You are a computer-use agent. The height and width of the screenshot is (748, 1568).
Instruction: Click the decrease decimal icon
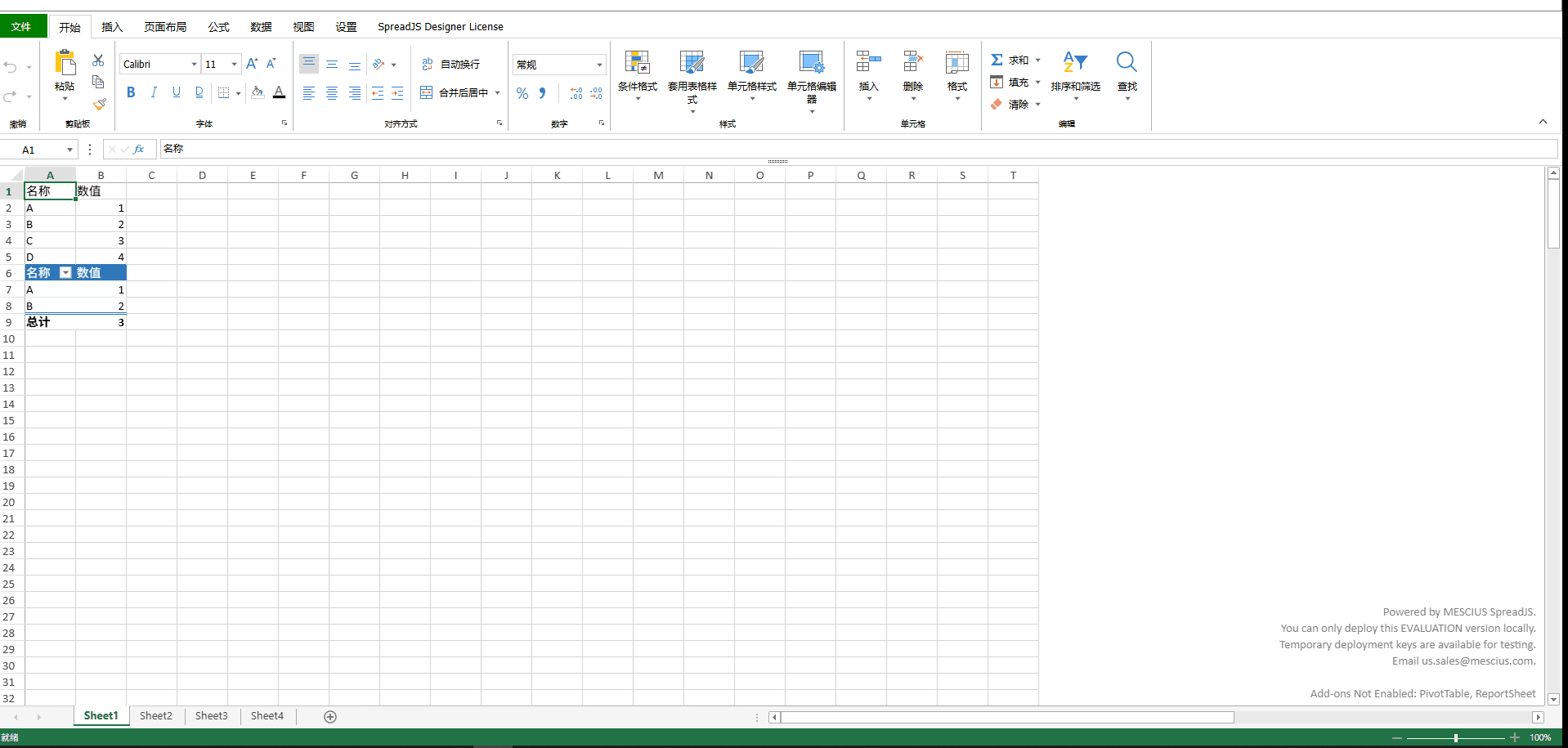[x=596, y=93]
